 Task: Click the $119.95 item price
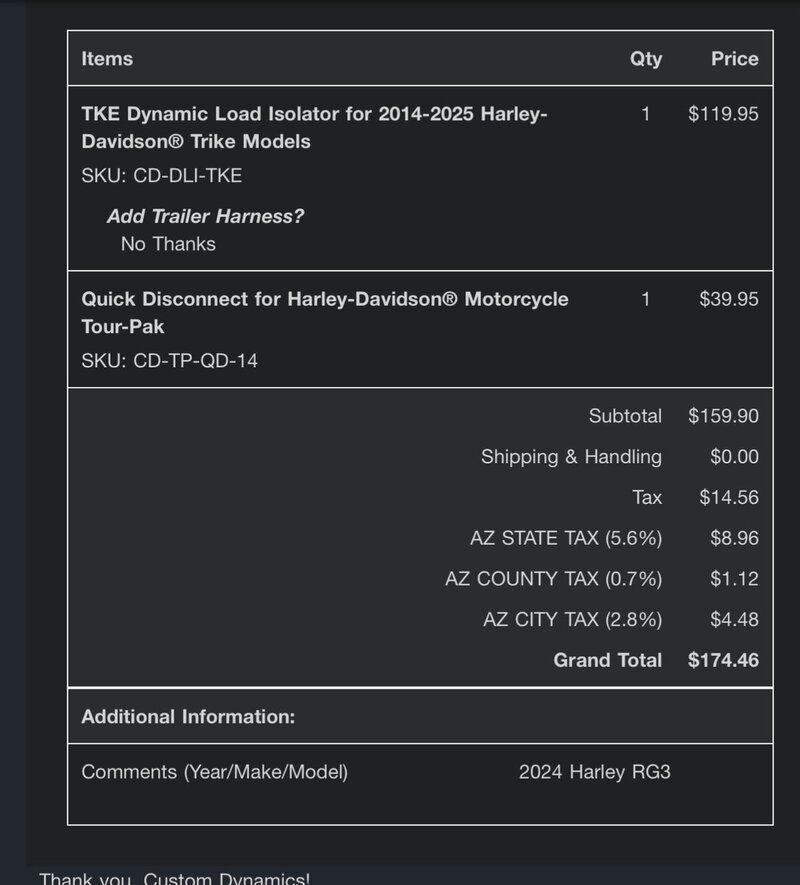coord(723,114)
